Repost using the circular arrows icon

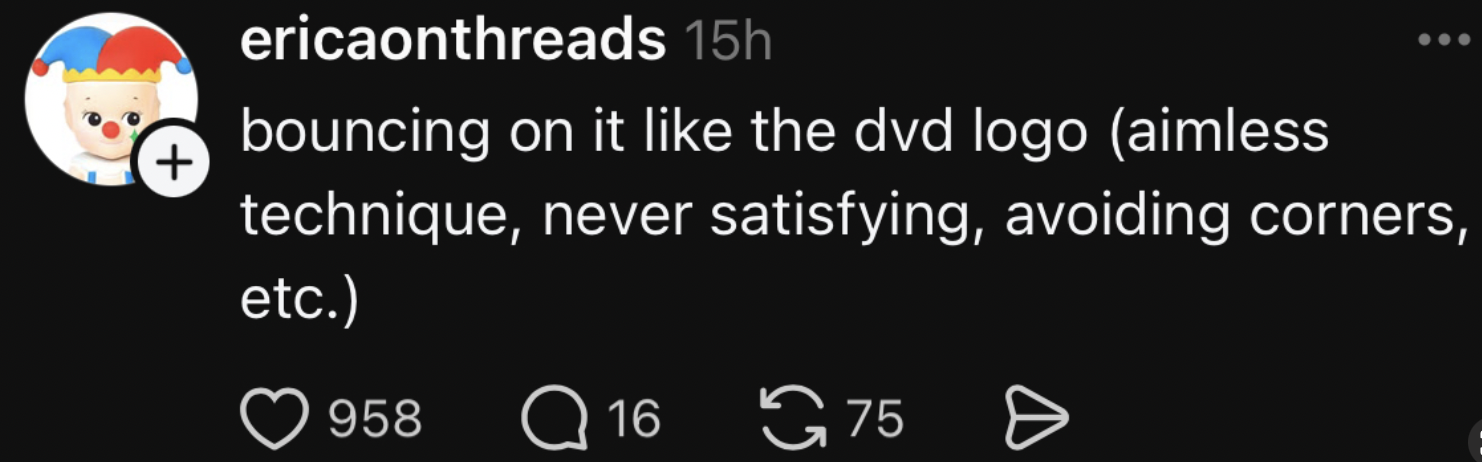pyautogui.click(x=794, y=418)
